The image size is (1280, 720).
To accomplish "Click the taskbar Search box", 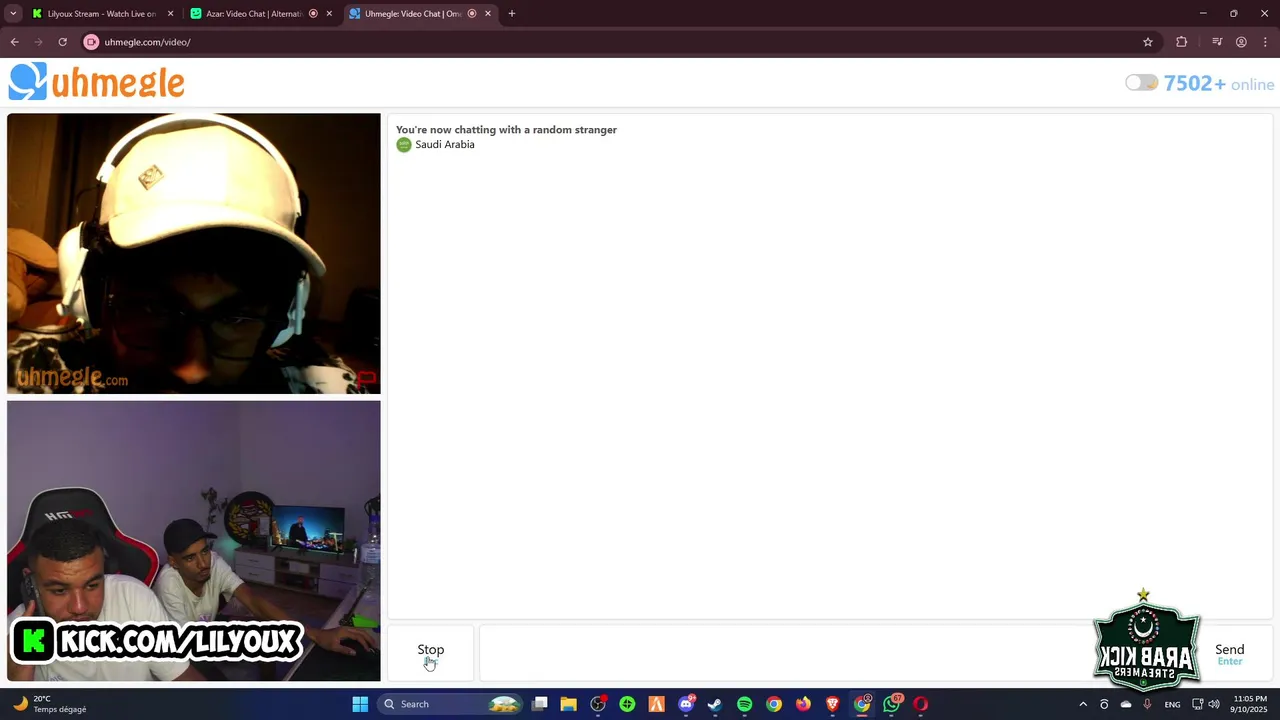I will [452, 704].
